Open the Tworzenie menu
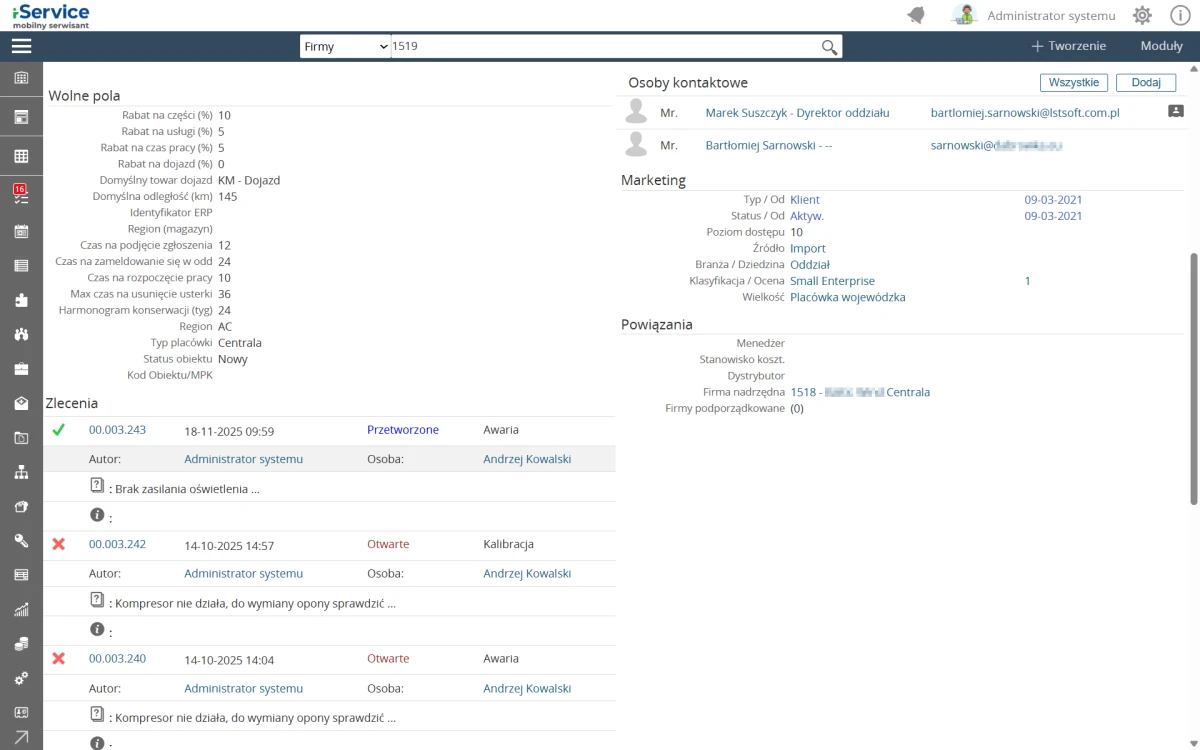This screenshot has width=1200, height=750. 1068,46
